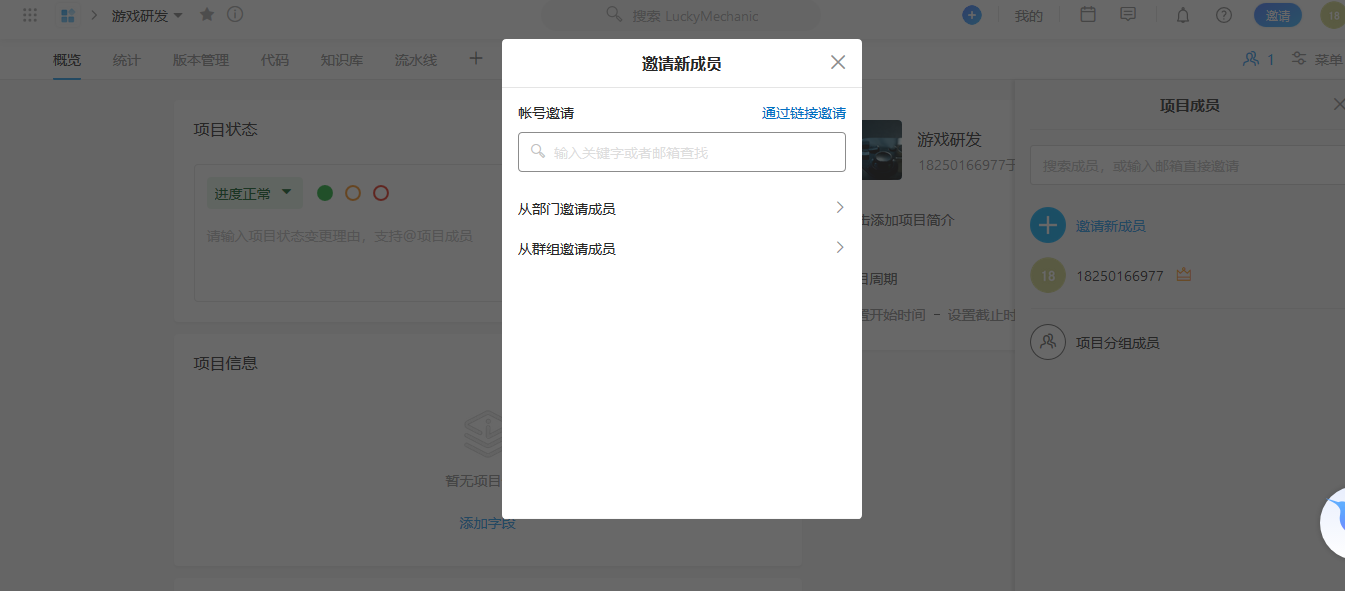Click the 添加字段 link in project info

point(486,522)
